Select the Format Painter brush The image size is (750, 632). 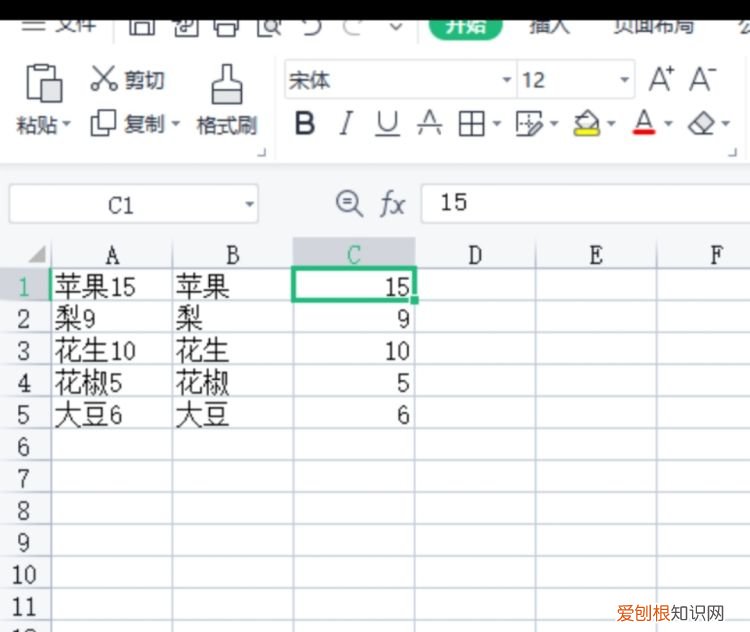tap(227, 84)
